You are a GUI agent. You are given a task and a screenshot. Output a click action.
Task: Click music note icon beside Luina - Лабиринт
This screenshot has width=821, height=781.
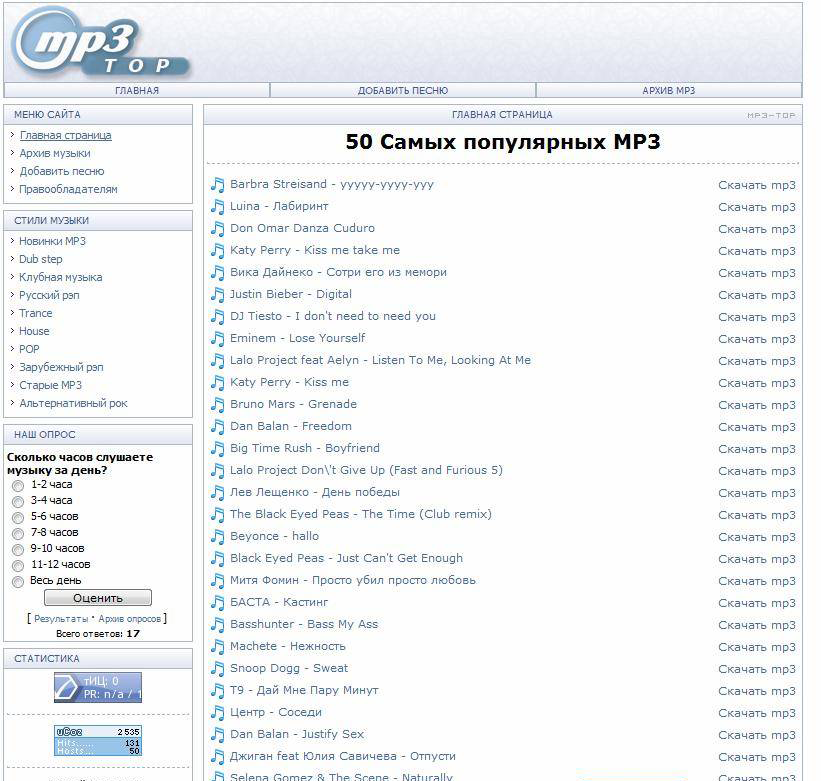(217, 207)
